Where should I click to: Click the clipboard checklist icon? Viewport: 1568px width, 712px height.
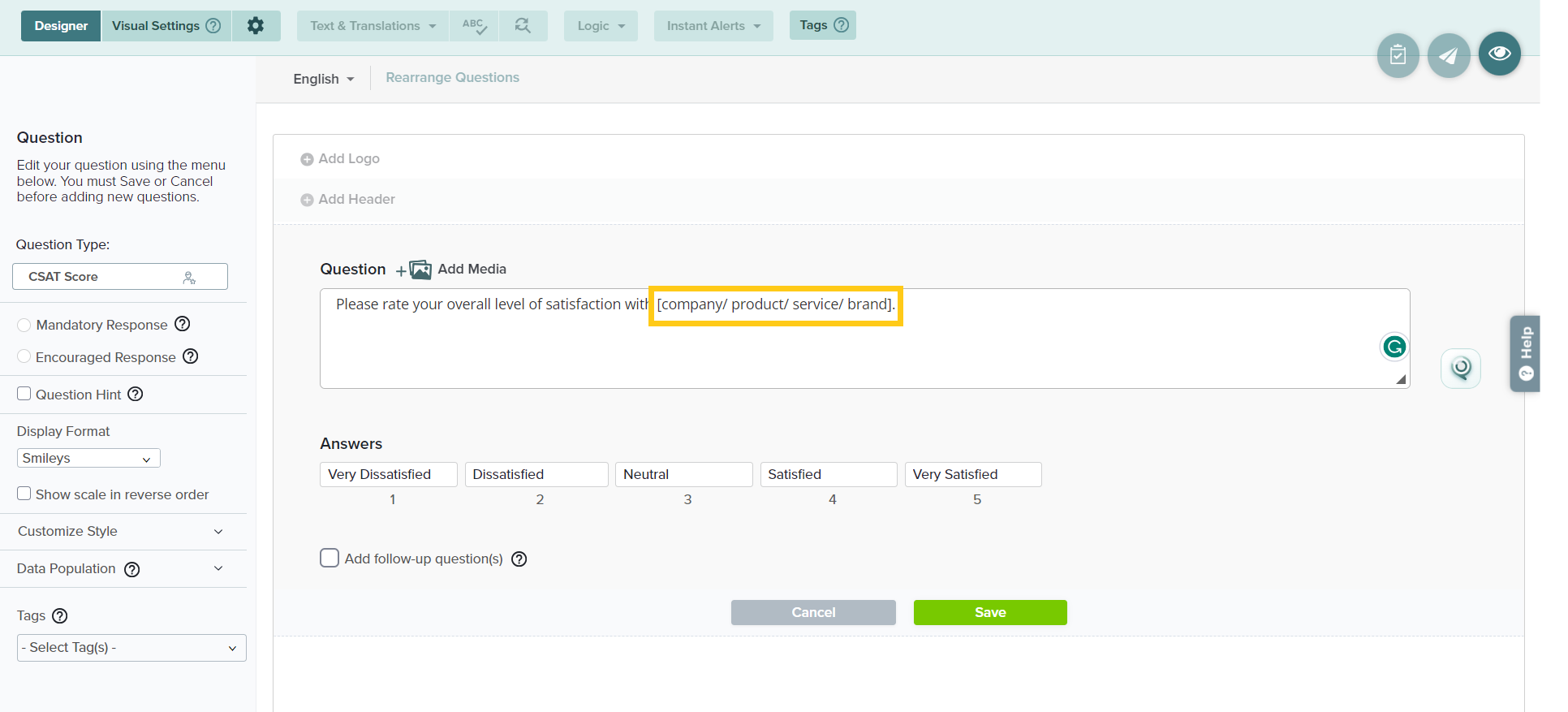click(1398, 55)
